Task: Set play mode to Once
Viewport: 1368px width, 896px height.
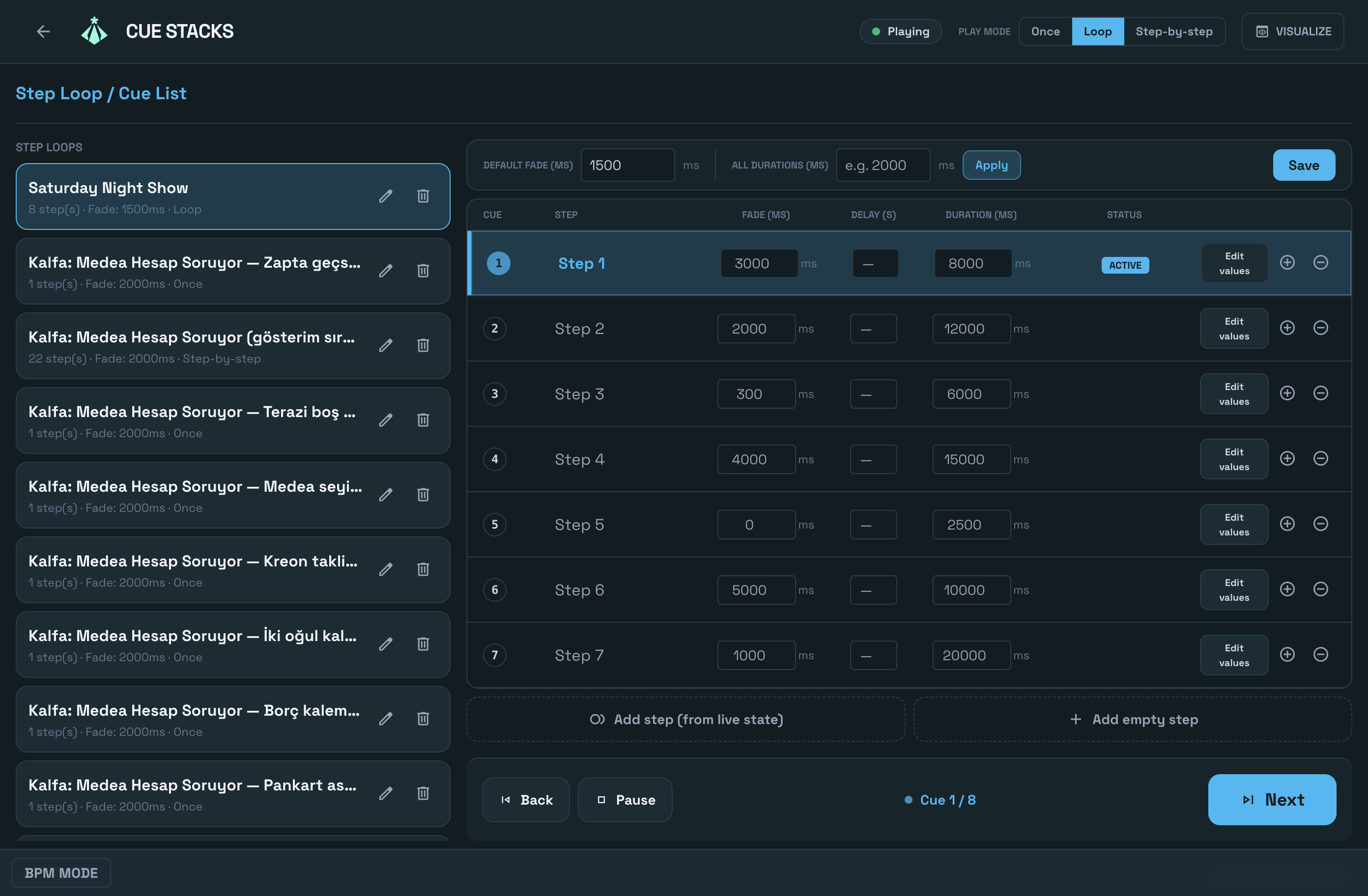Action: pos(1045,31)
